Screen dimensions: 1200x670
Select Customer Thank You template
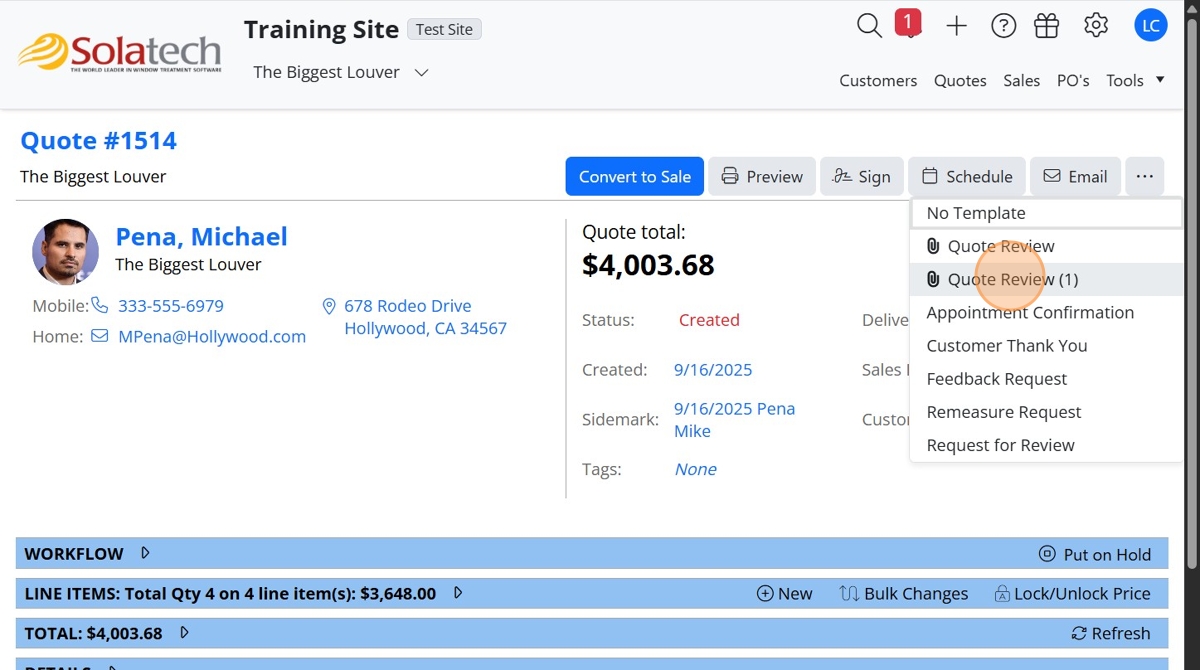(1046, 345)
